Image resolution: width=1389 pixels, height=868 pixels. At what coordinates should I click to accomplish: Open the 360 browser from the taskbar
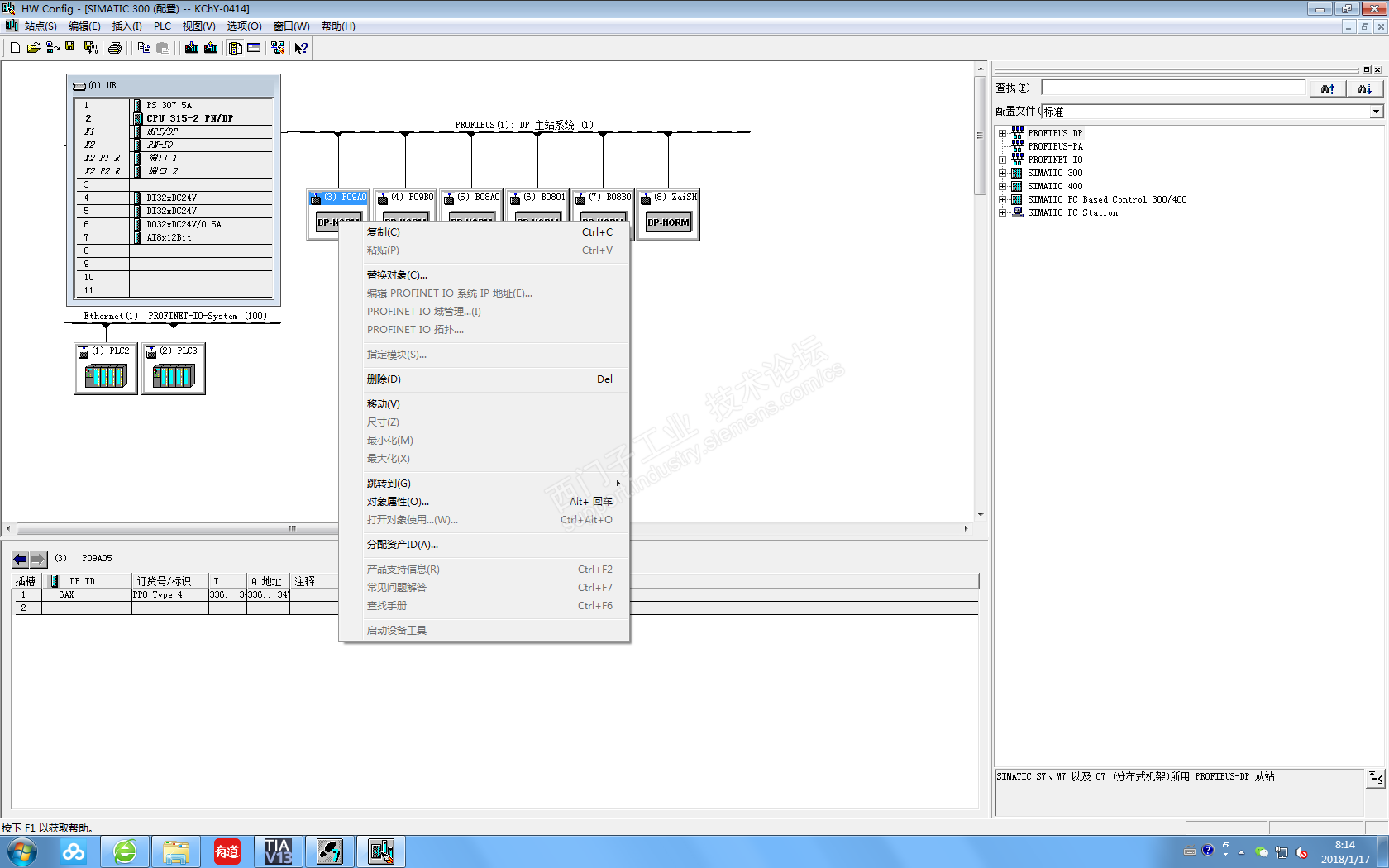click(x=125, y=851)
